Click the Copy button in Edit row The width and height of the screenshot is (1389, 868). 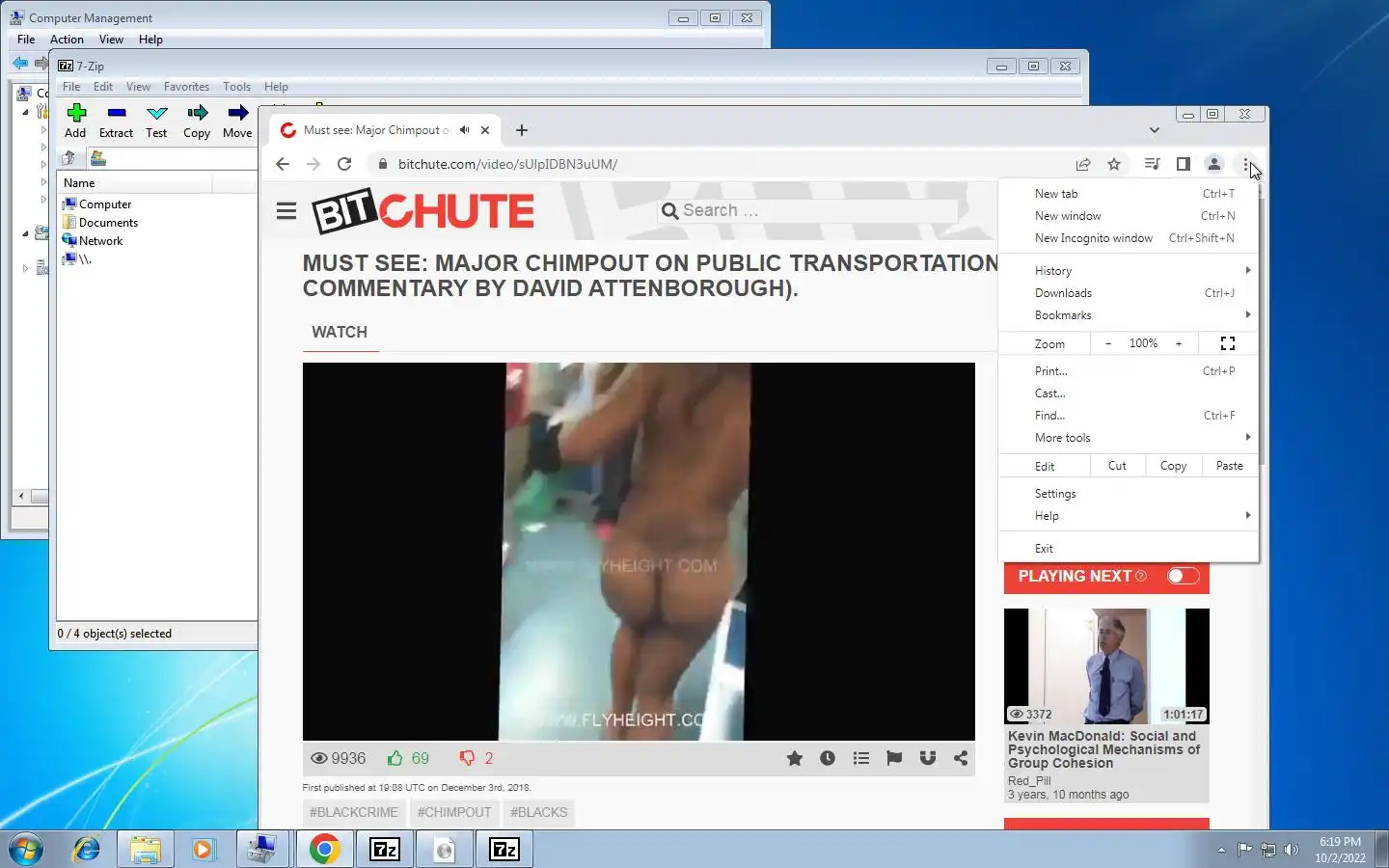tap(1173, 466)
